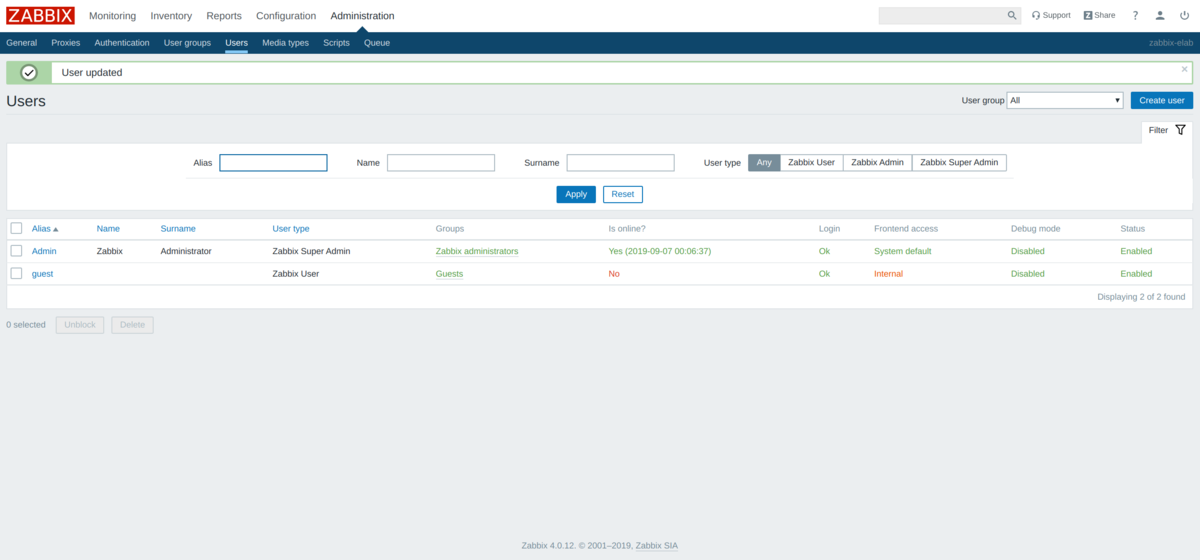This screenshot has height=560, width=1200.
Task: Go to the Queue submenu
Action: [377, 43]
